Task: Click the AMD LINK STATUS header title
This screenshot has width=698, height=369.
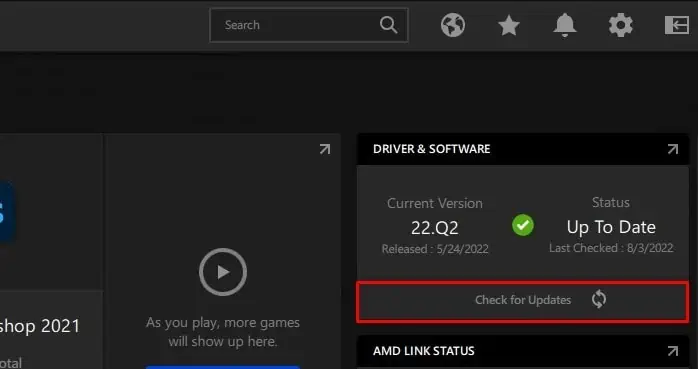Action: pos(423,351)
